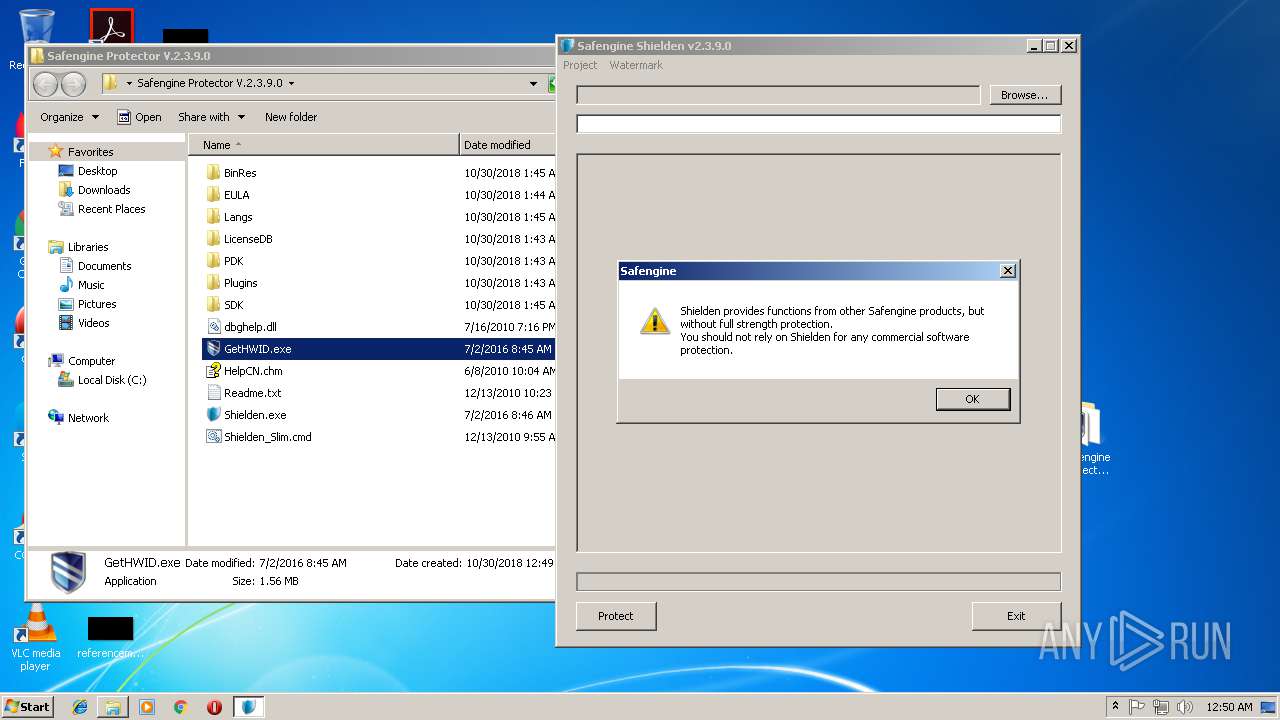Open Google Chrome from the taskbar
1280x720 pixels.
click(180, 707)
